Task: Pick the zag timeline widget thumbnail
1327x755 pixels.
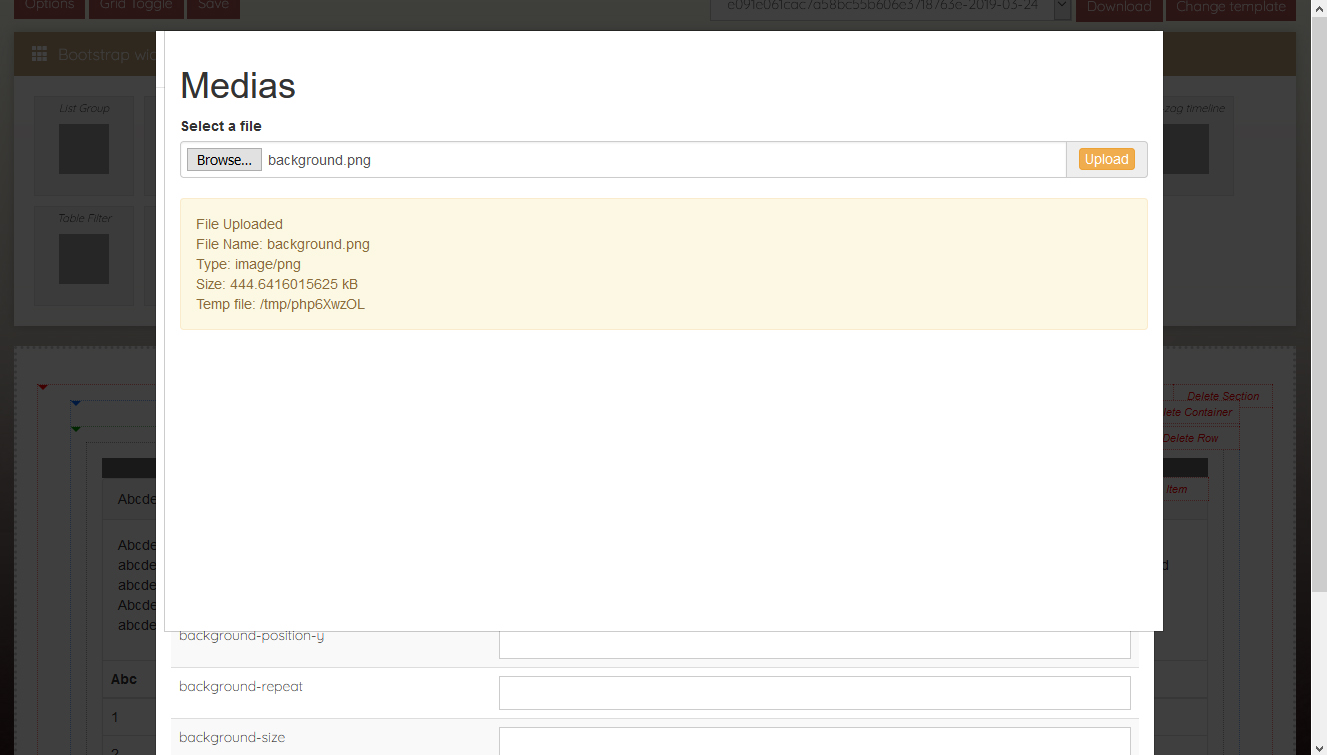Action: 1187,149
